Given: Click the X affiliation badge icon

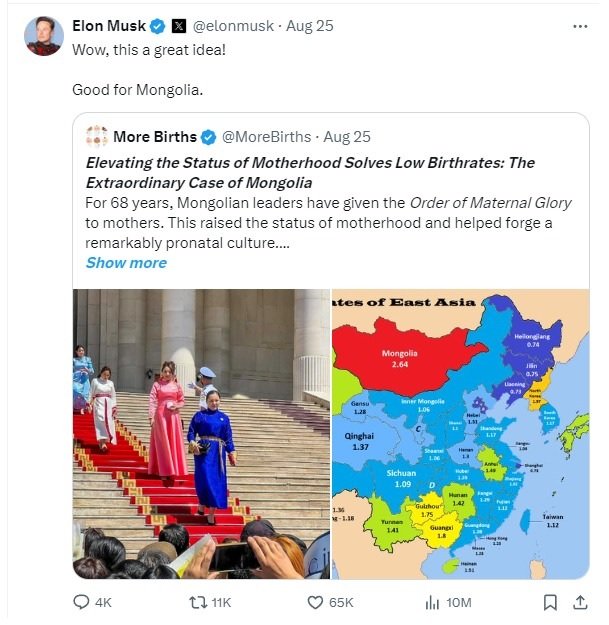Looking at the screenshot, I should click(179, 26).
